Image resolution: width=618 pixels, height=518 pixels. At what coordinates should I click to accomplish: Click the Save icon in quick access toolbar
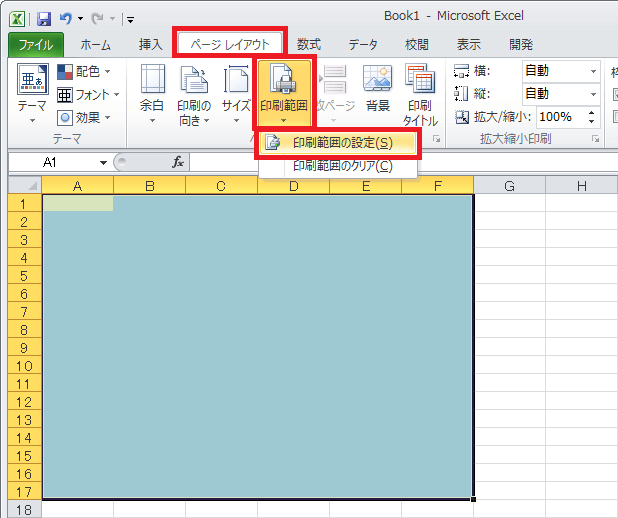click(x=43, y=18)
